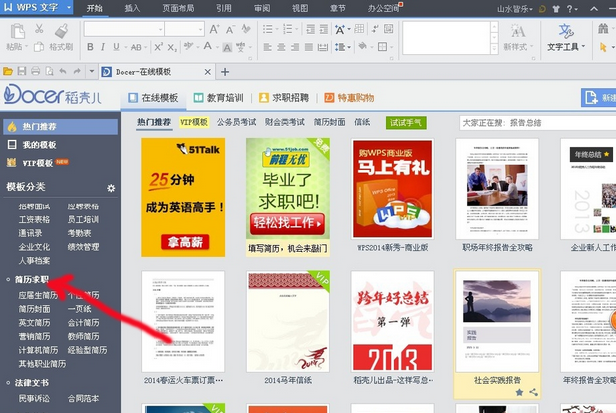Click the print preview icon
This screenshot has width=616, height=413.
tap(49, 72)
